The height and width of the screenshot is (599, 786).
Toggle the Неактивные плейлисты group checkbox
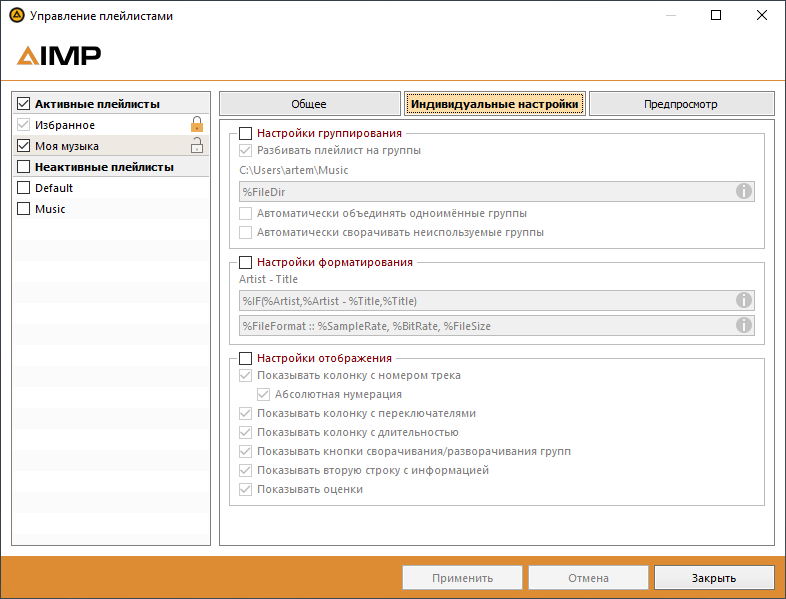pyautogui.click(x=24, y=167)
